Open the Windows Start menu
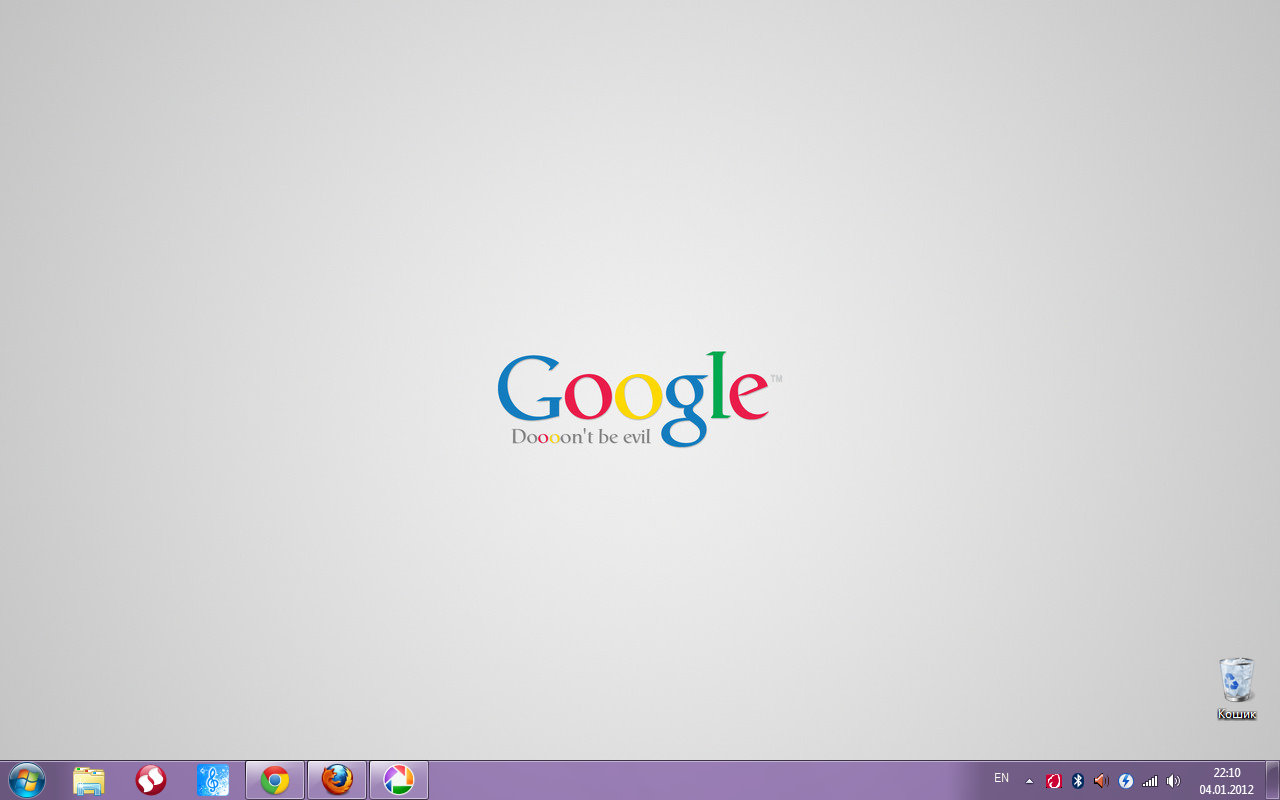This screenshot has width=1280, height=800. click(26, 780)
